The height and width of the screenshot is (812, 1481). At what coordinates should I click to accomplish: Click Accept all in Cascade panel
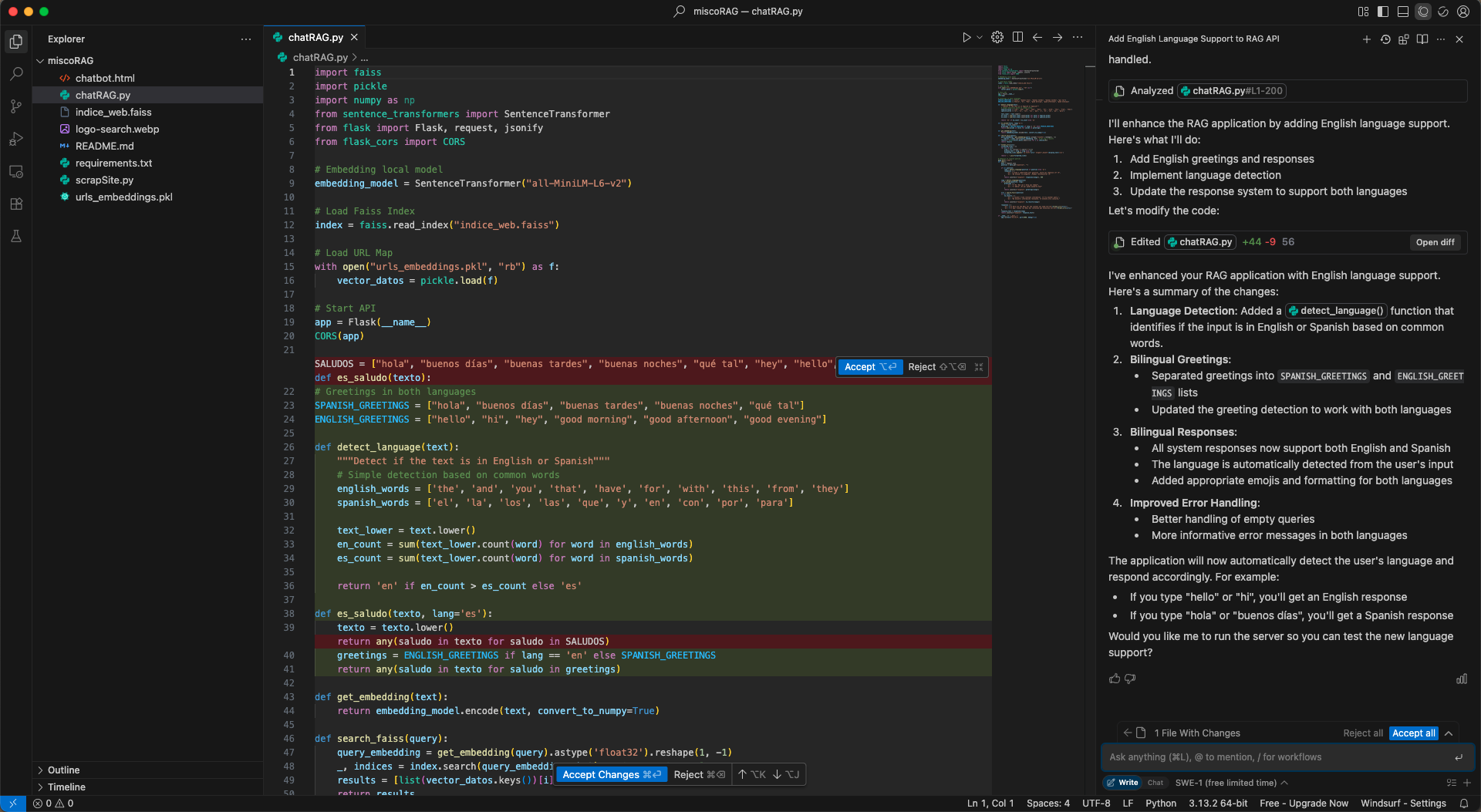tap(1413, 733)
